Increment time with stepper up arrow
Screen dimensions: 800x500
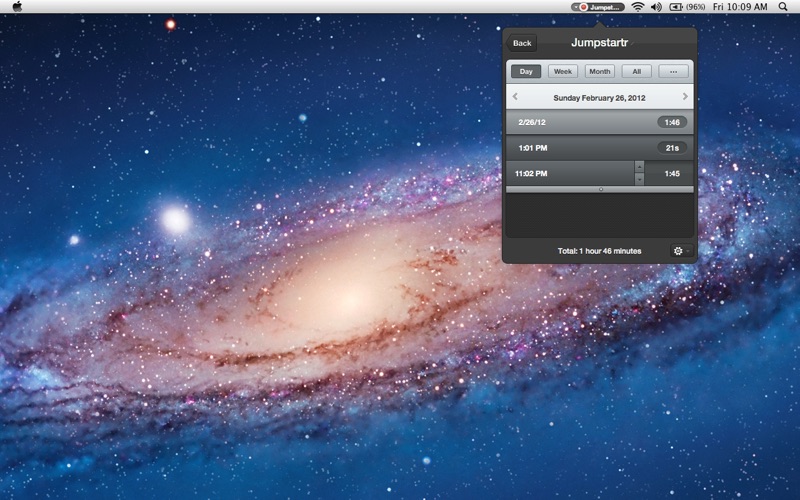(x=640, y=167)
